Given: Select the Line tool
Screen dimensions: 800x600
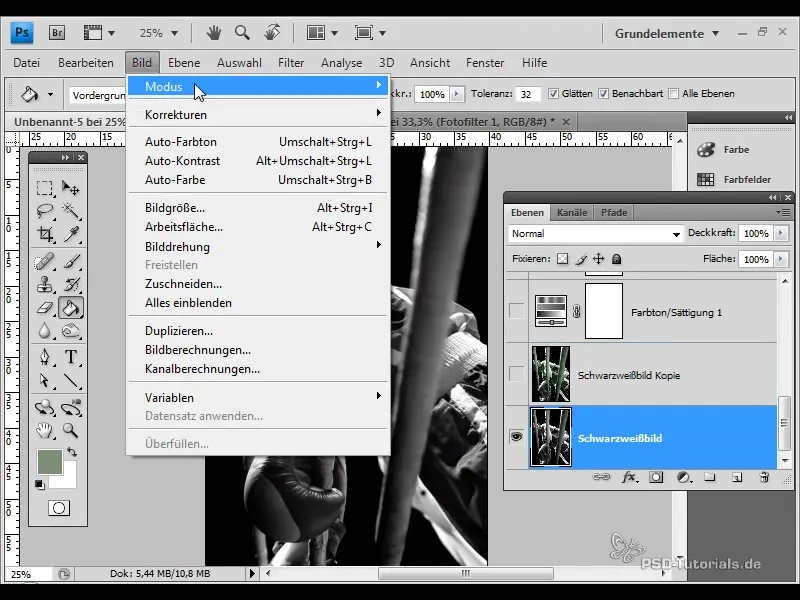Looking at the screenshot, I should 70,380.
